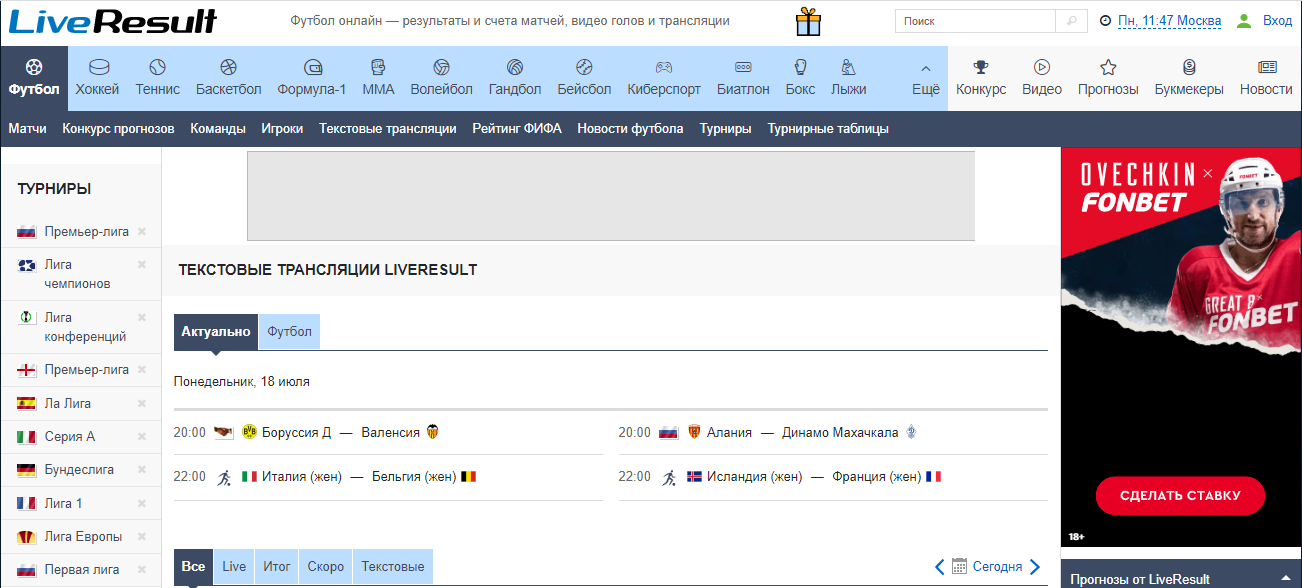
Task: Select the Футбол ball icon
Action: (x=34, y=67)
